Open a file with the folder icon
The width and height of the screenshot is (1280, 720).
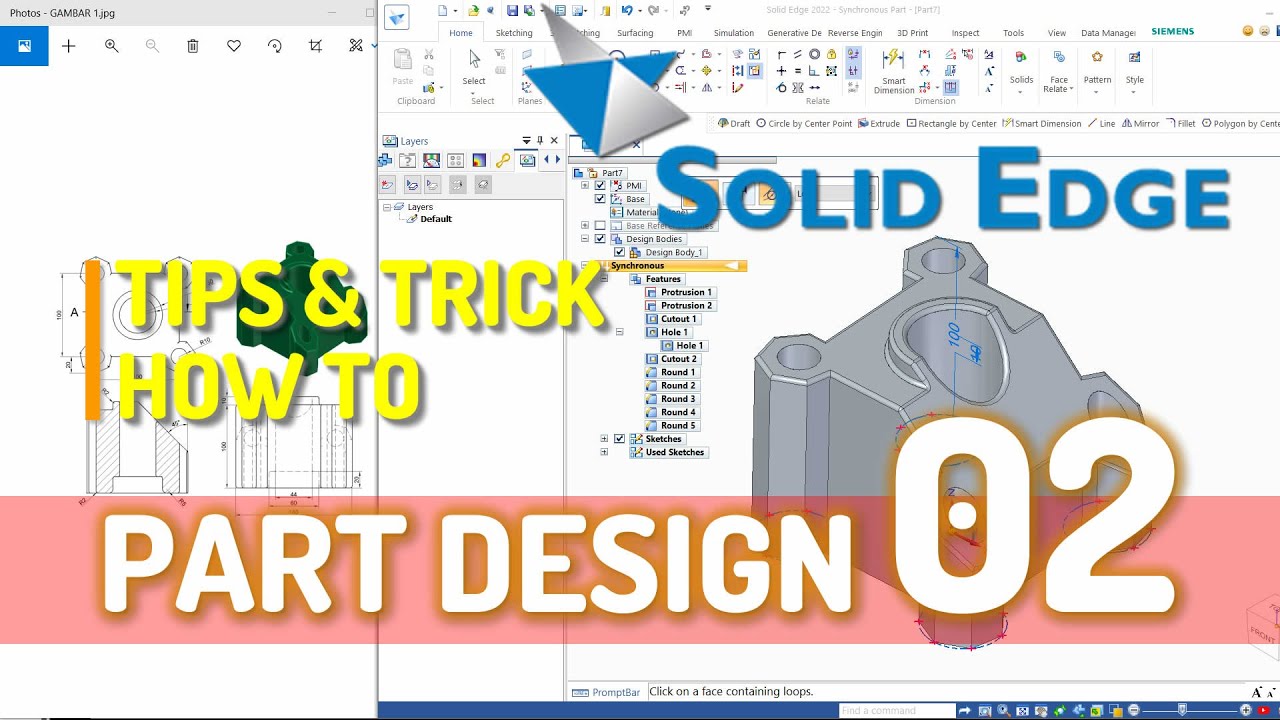point(473,10)
